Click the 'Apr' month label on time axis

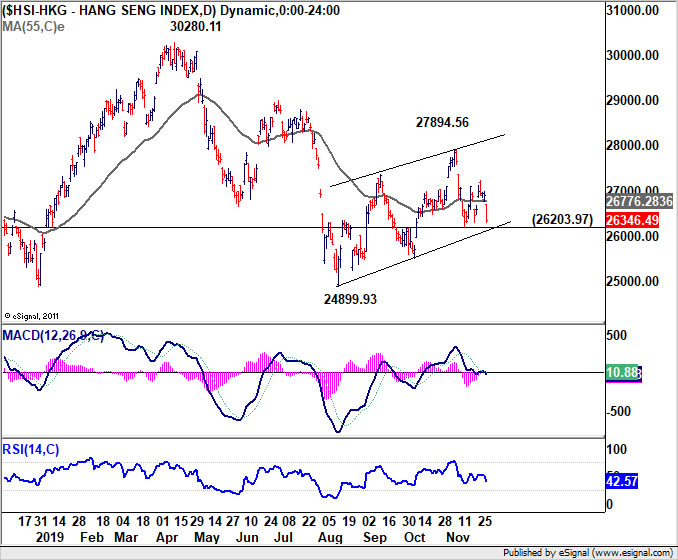(167, 538)
